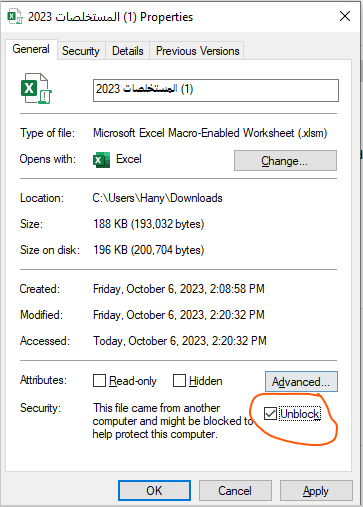The image size is (363, 507).
Task: Open the Details tab
Action: (128, 51)
